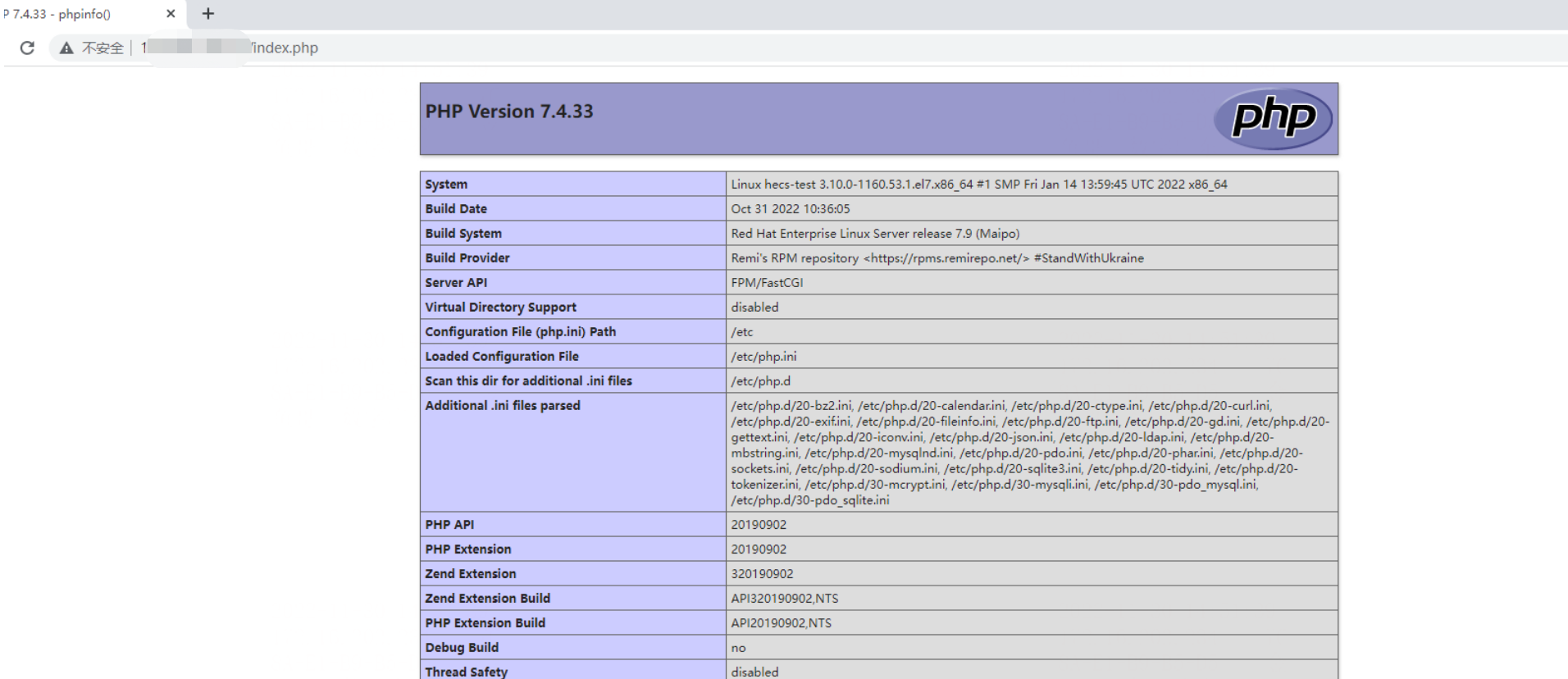
Task: Reload the page with the refresh icon
Action: coord(27,48)
